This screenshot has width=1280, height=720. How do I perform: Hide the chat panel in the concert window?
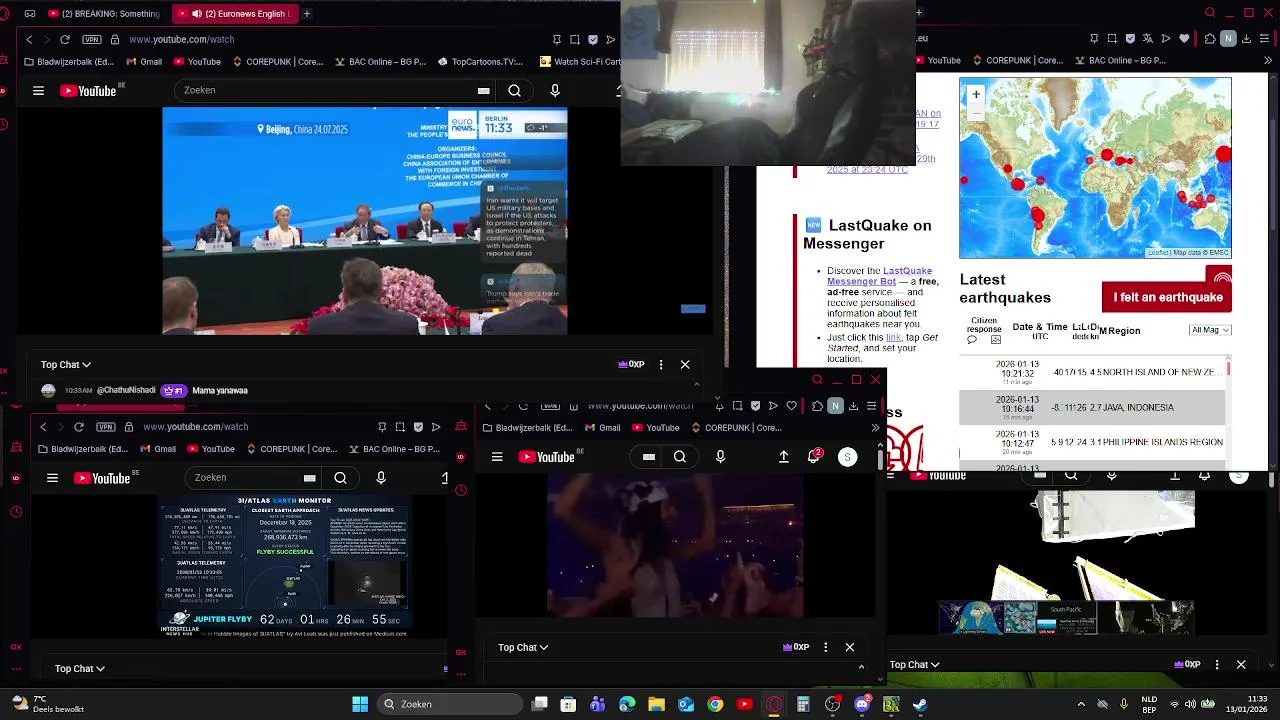tap(850, 648)
